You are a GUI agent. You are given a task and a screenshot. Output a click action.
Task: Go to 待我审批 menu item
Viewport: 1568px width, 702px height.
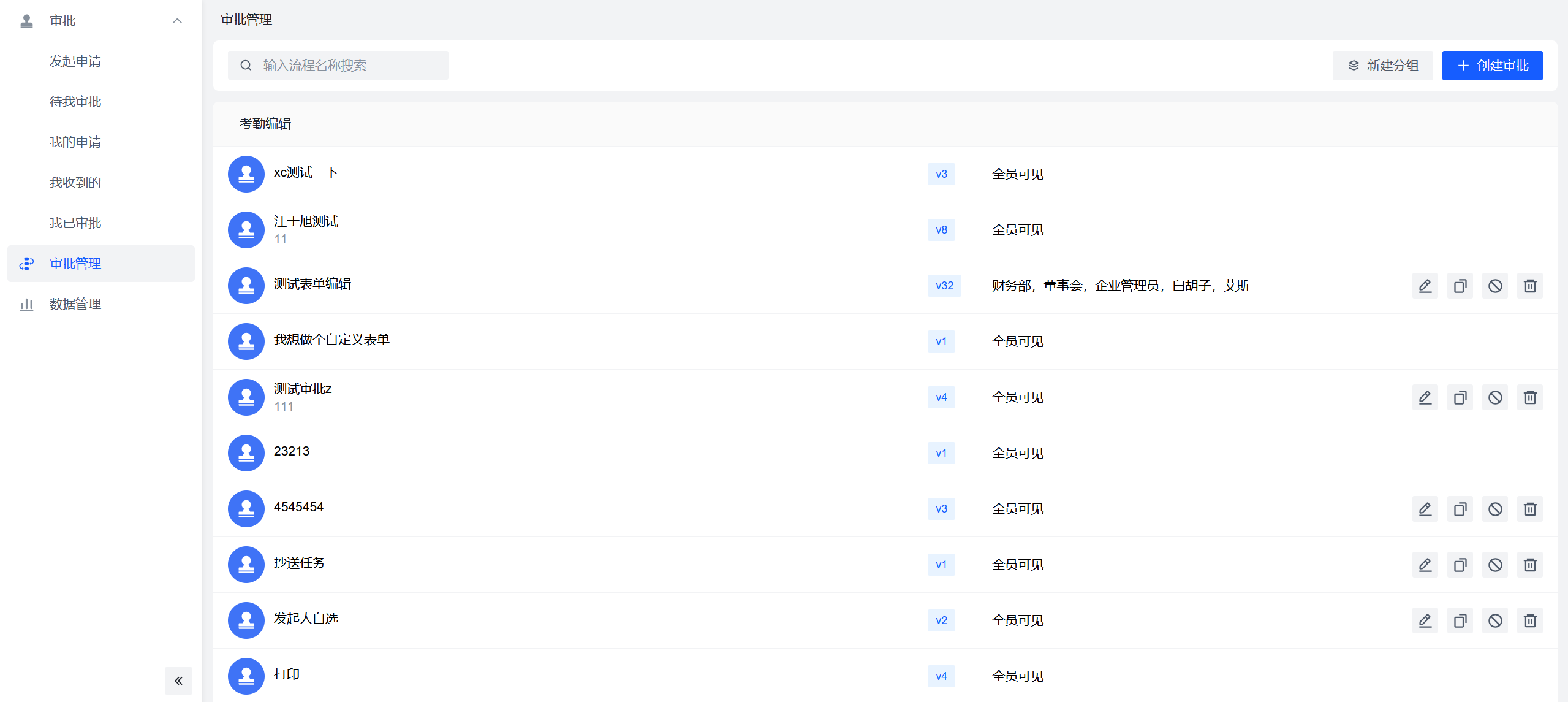(x=75, y=102)
